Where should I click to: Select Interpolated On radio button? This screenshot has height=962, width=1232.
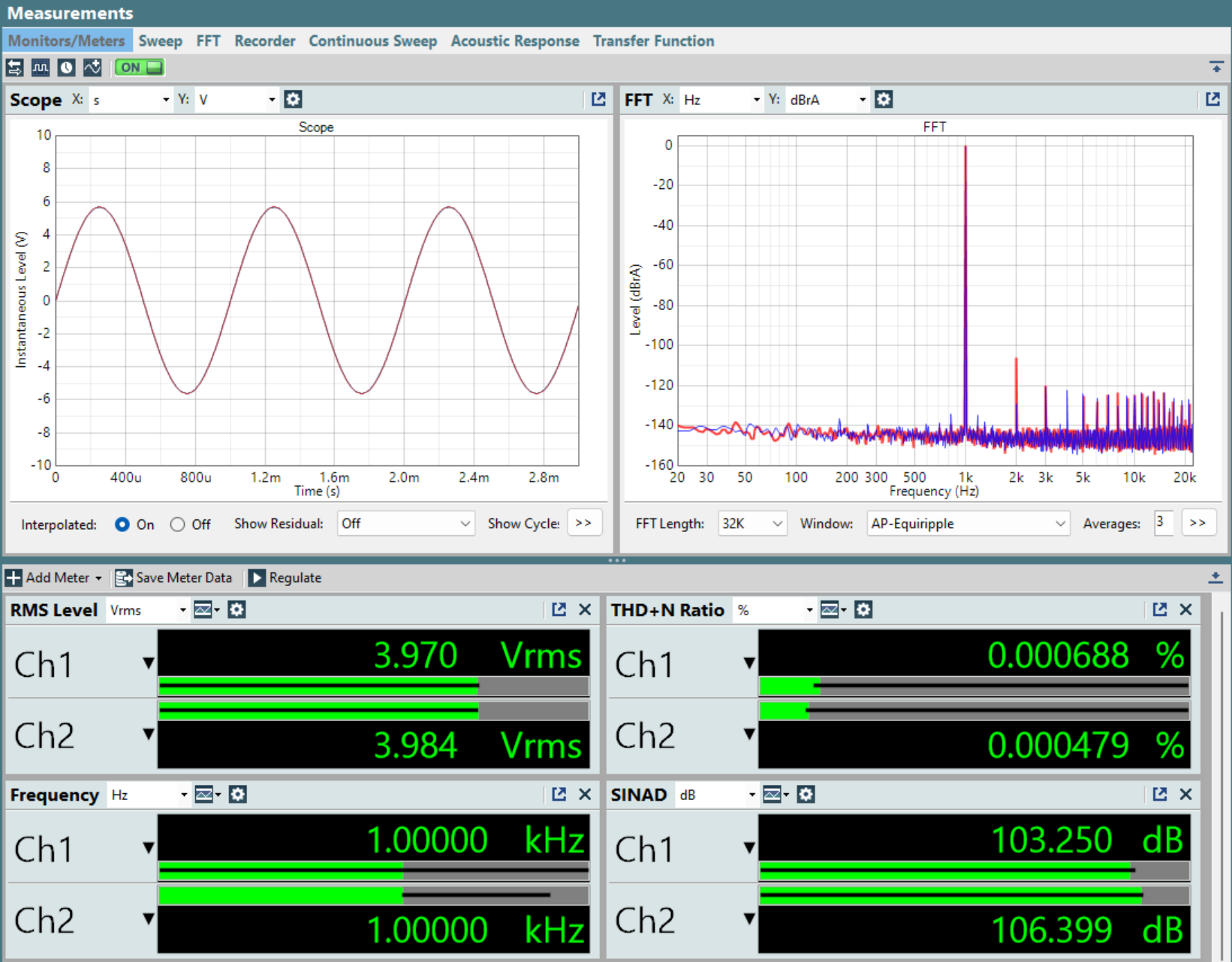122,525
